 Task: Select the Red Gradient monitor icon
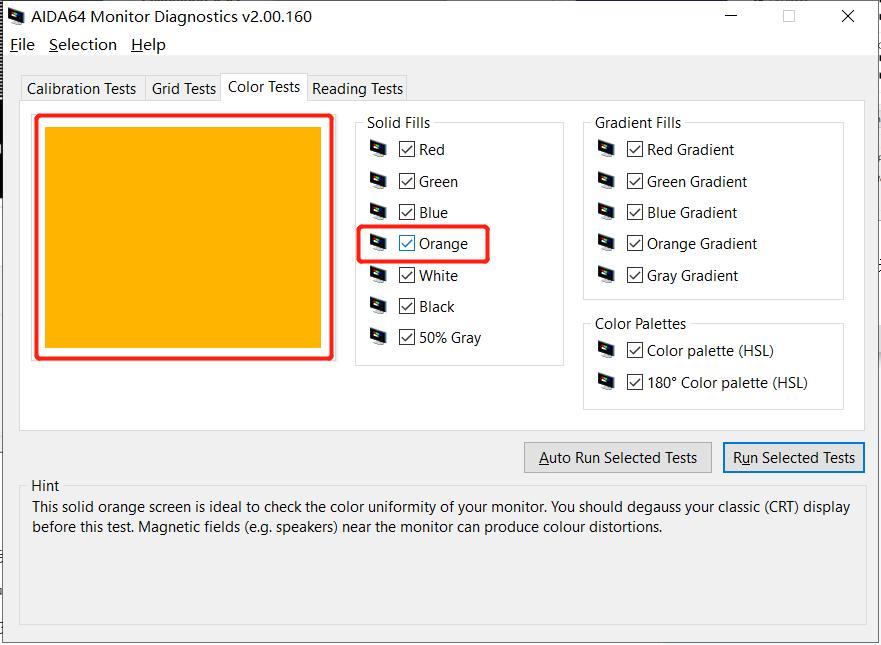(x=607, y=150)
